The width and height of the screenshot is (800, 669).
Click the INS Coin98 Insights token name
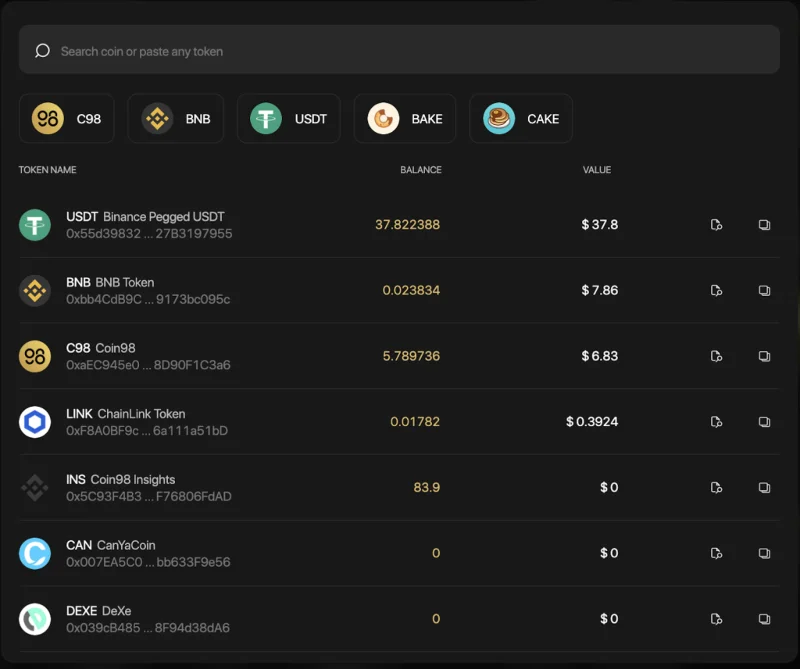pos(120,480)
